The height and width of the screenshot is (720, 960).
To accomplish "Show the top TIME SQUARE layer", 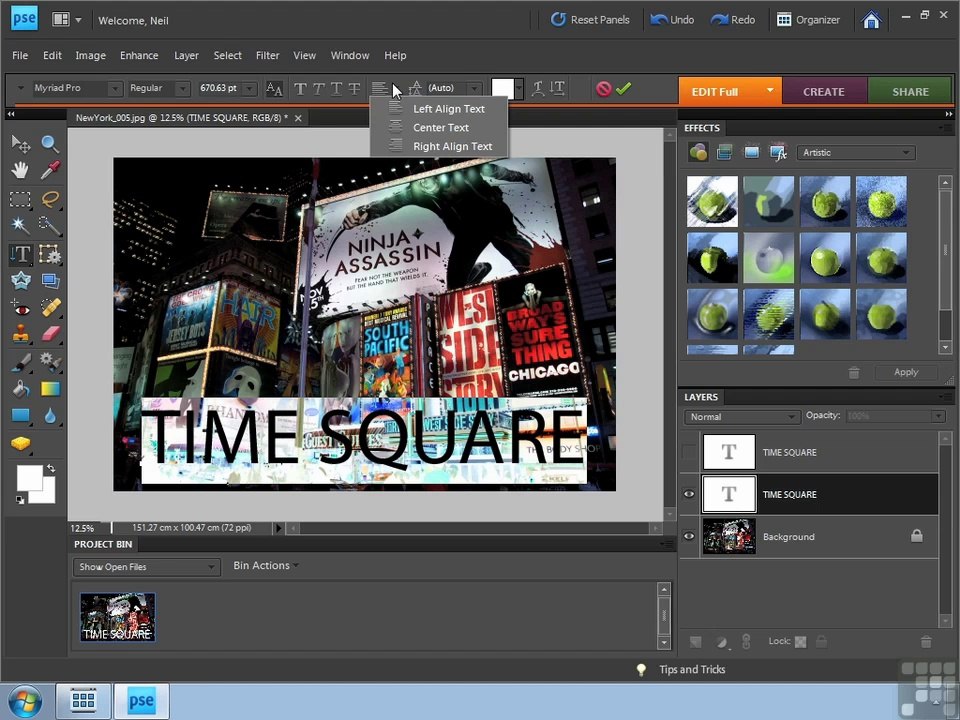I will (689, 452).
